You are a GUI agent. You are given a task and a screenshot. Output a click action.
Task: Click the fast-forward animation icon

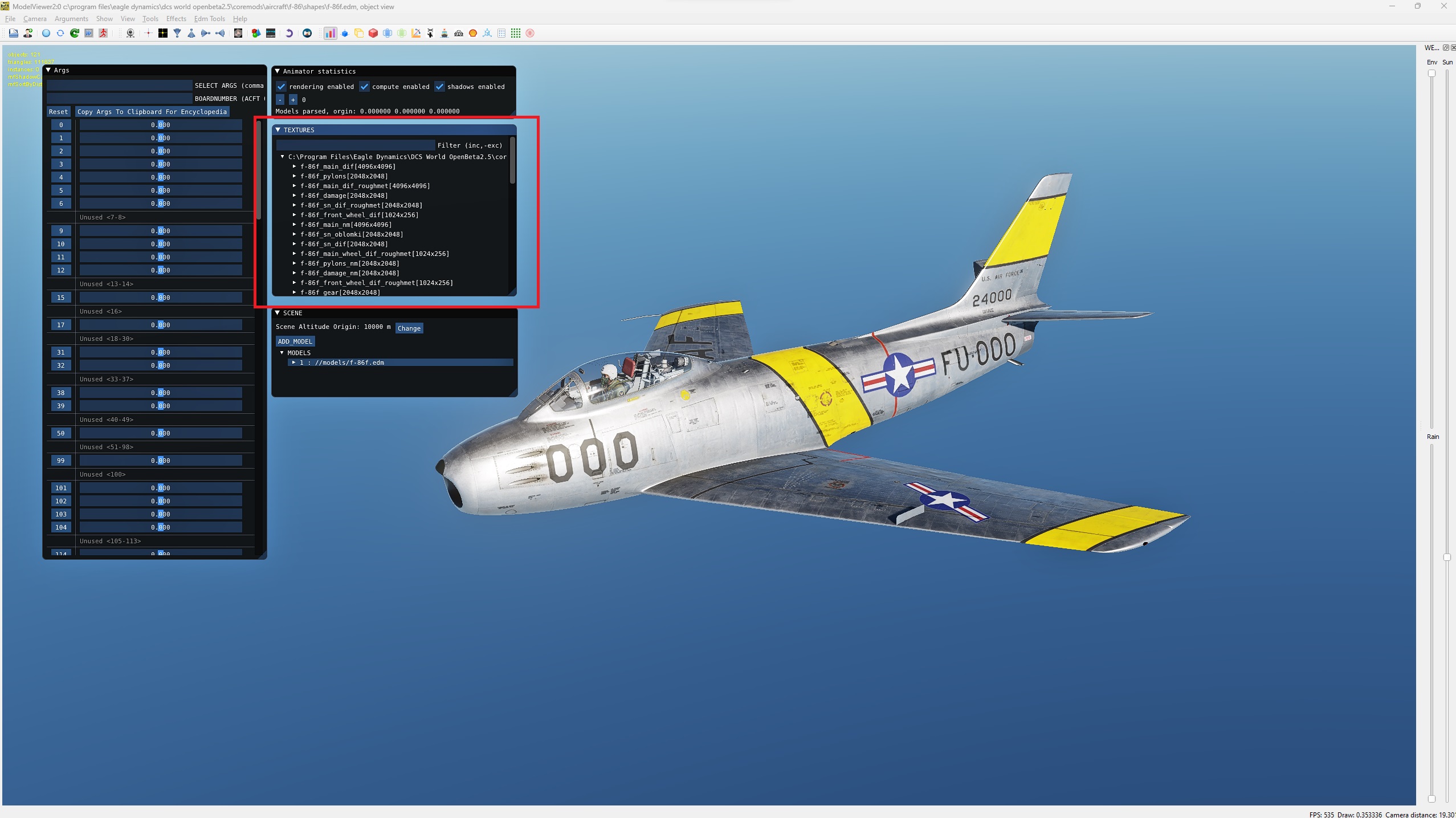(89, 33)
